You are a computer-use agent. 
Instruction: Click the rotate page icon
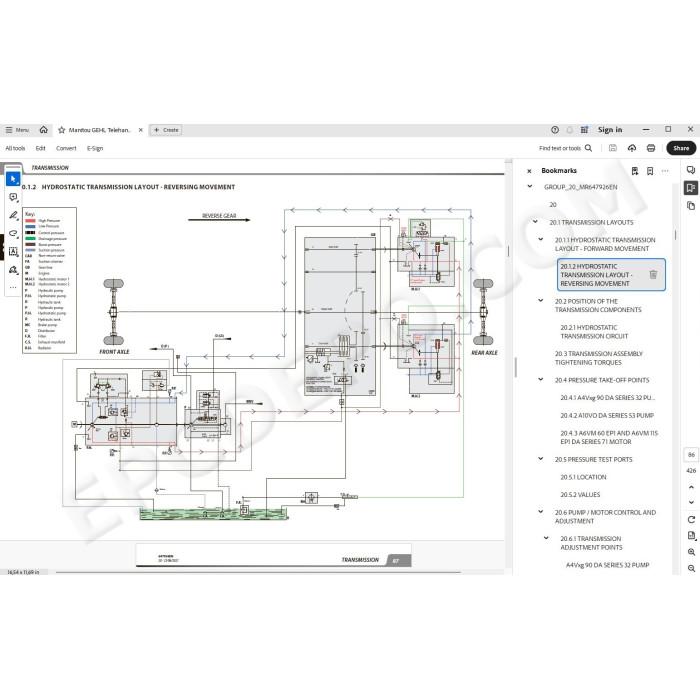click(x=691, y=520)
